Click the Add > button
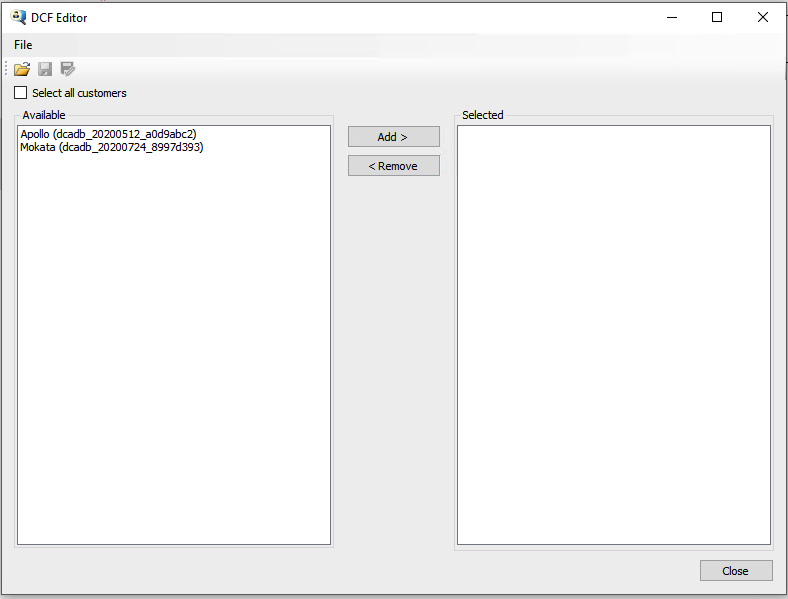The width and height of the screenshot is (788, 599). [x=393, y=137]
